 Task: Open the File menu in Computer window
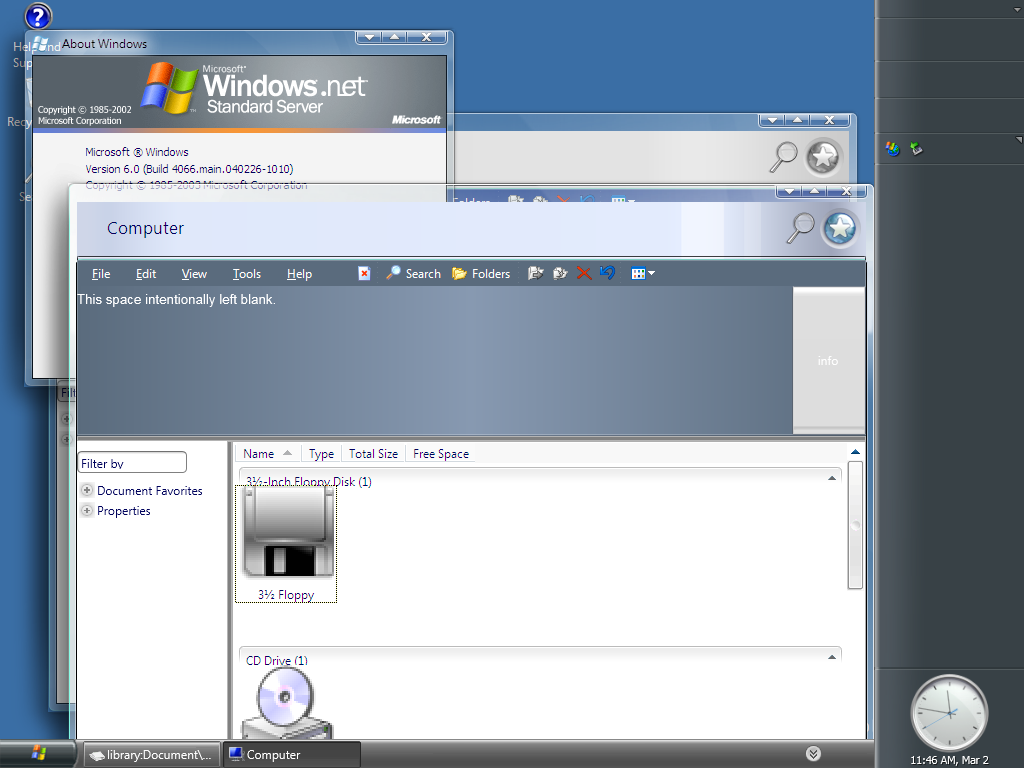click(x=101, y=274)
